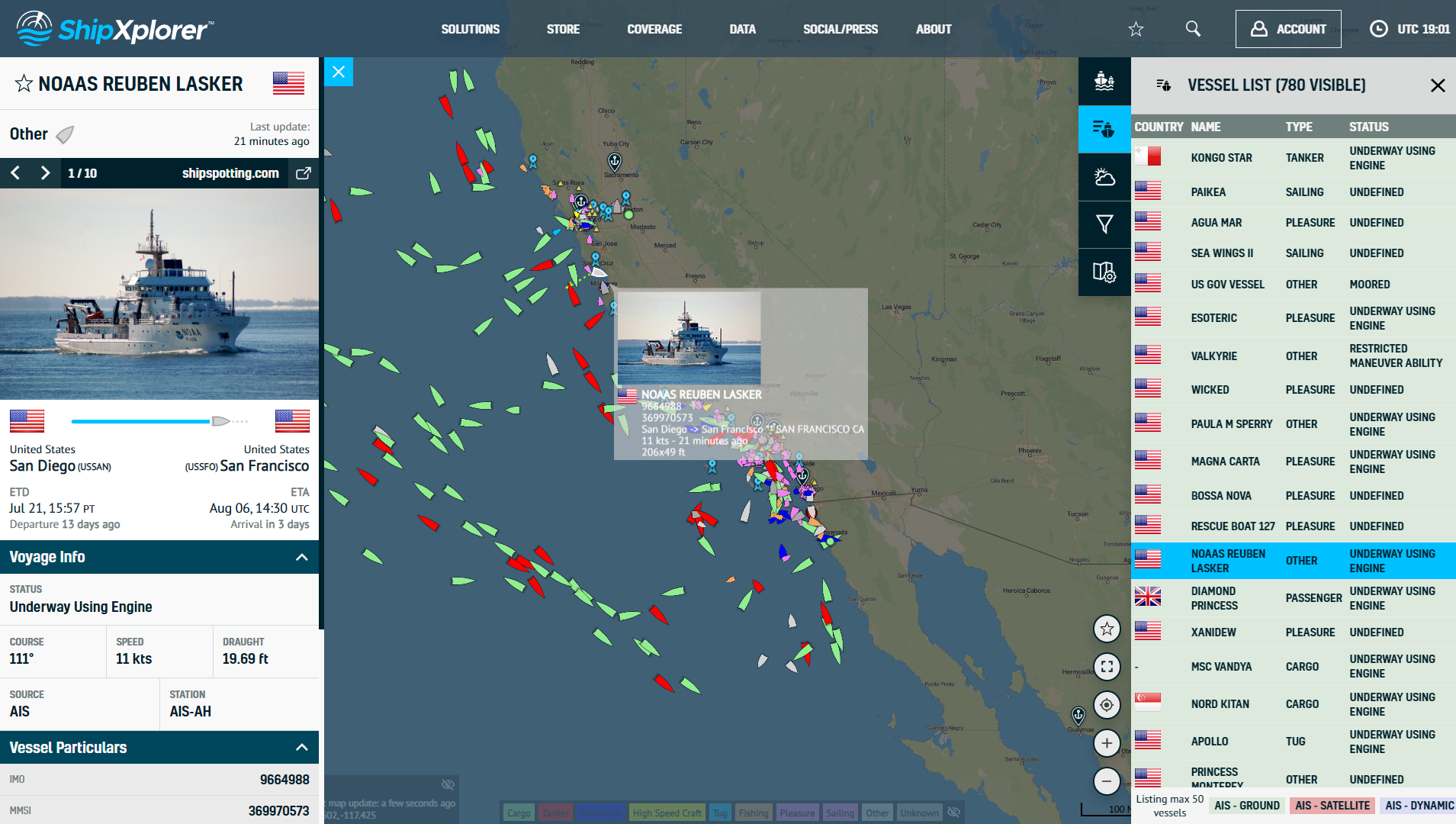The image size is (1456, 824).
Task: Open map settings icon
Action: [1104, 272]
